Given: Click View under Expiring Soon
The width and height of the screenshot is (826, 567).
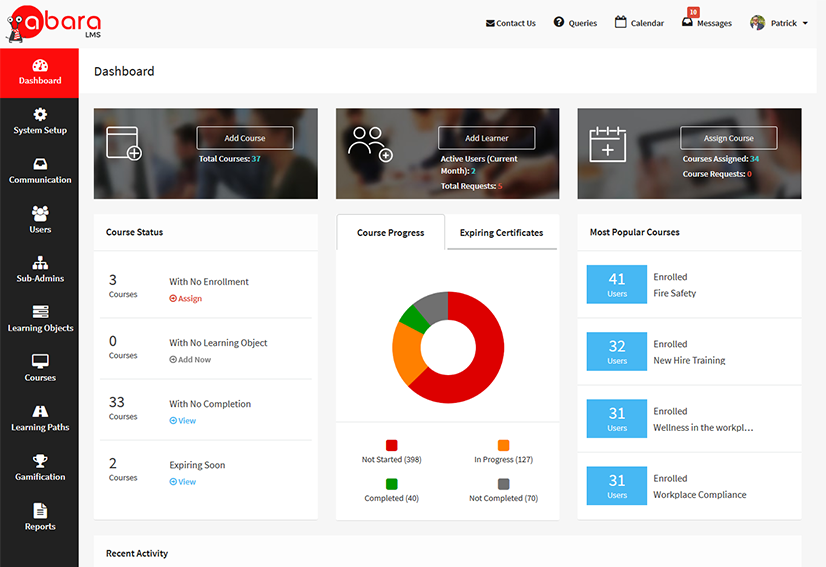Looking at the screenshot, I should [183, 482].
